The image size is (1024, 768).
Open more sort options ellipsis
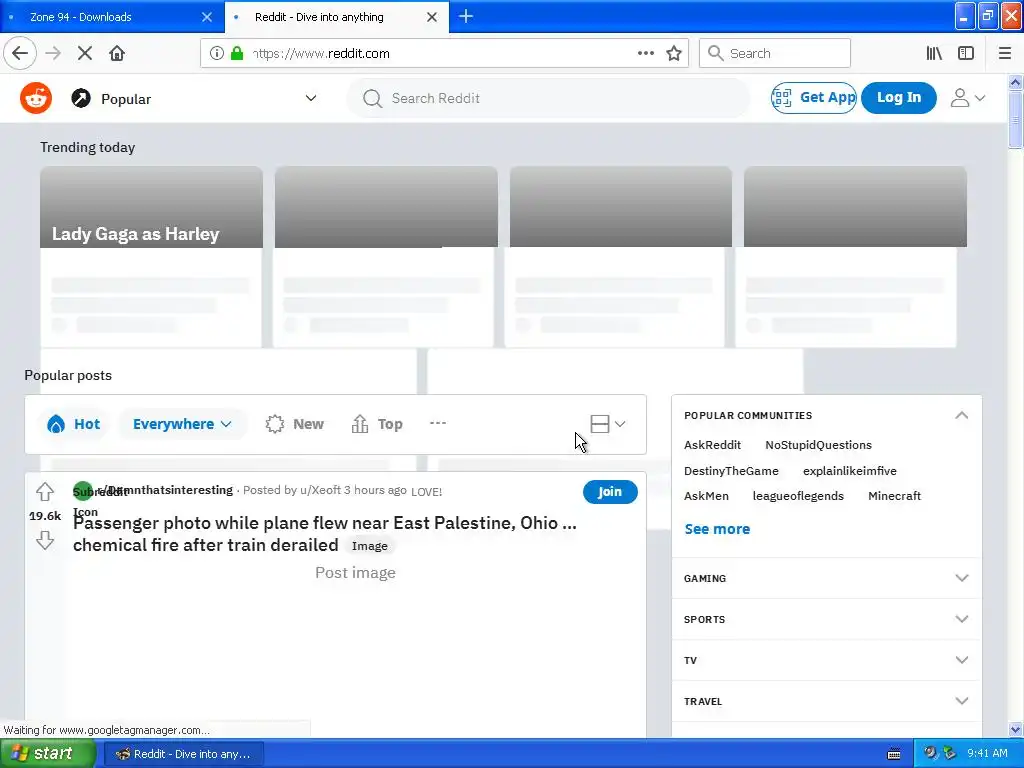[438, 423]
